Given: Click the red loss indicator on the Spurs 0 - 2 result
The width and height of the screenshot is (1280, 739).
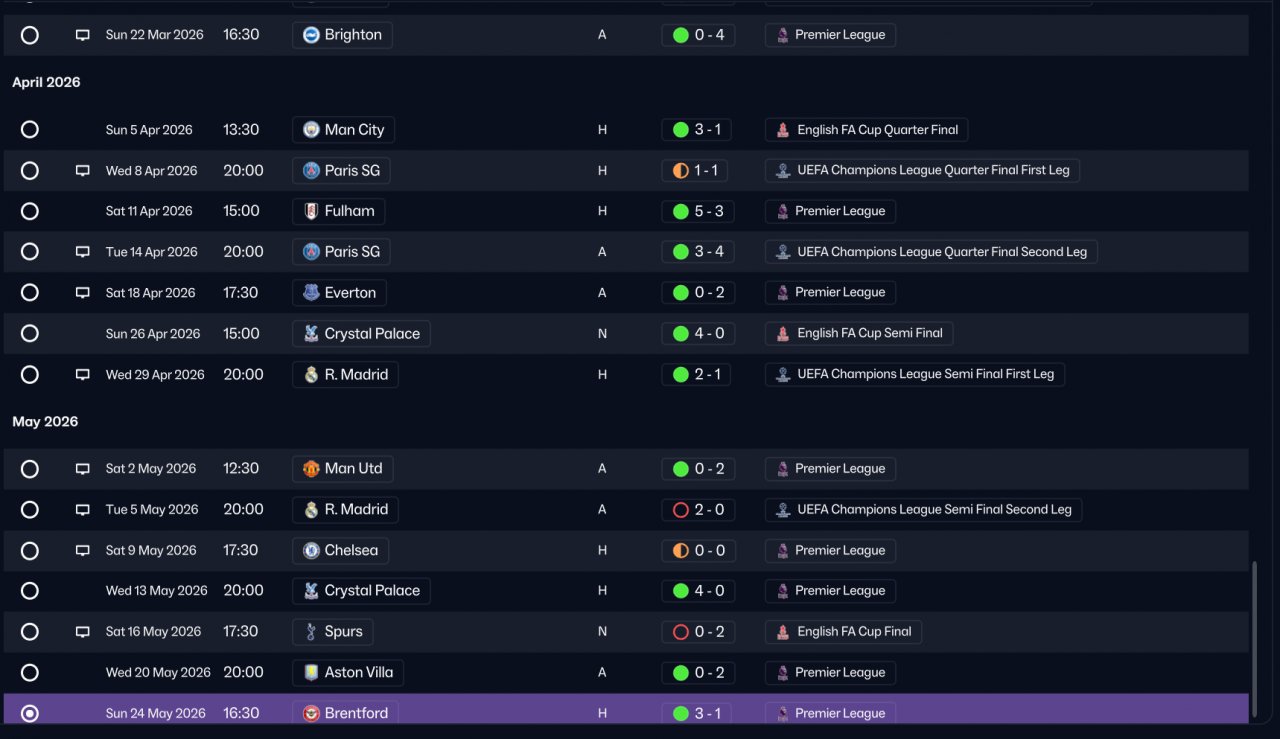Looking at the screenshot, I should coord(681,632).
